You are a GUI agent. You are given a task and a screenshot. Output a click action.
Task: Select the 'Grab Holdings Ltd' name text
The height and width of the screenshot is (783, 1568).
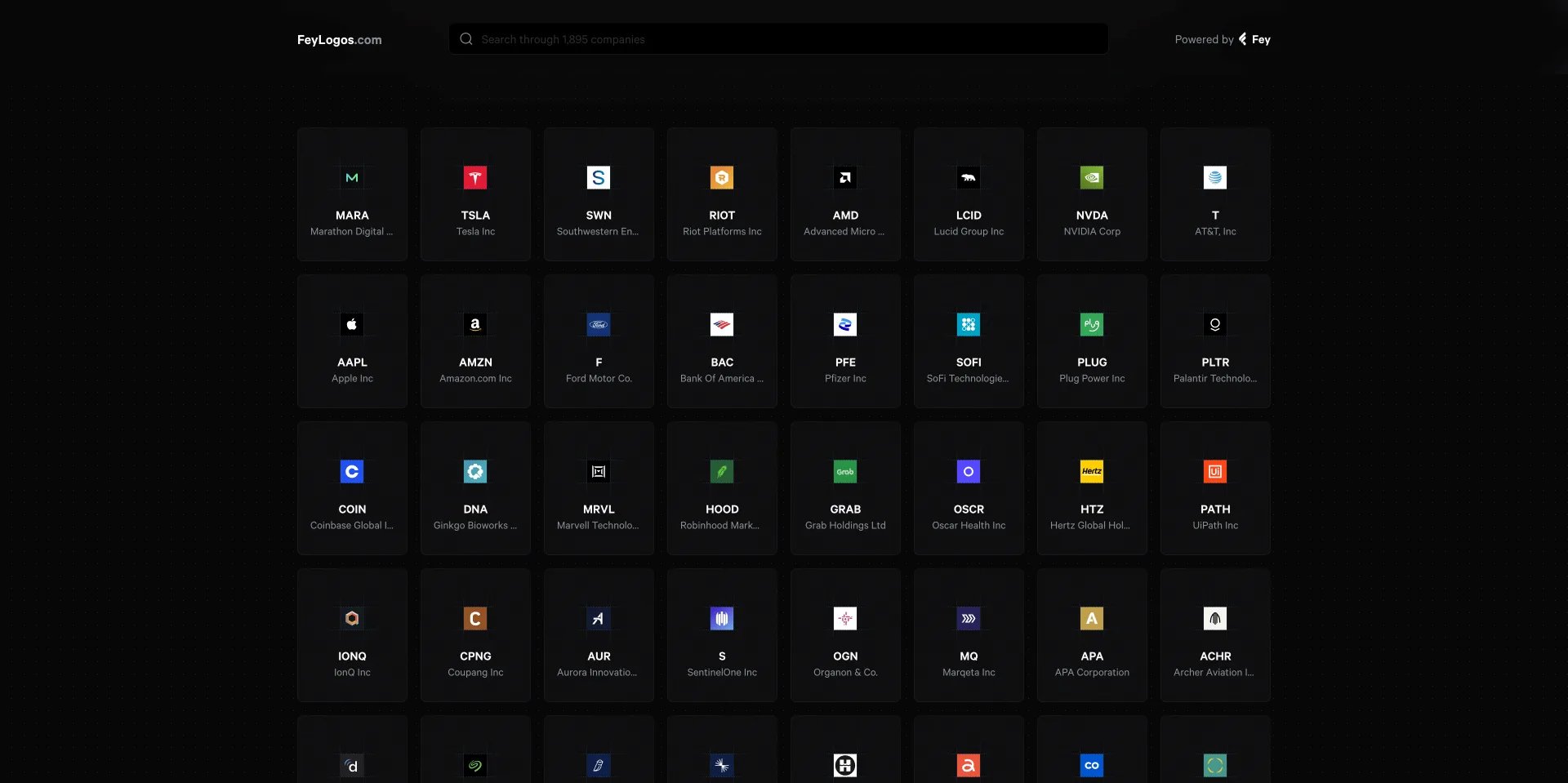(845, 526)
